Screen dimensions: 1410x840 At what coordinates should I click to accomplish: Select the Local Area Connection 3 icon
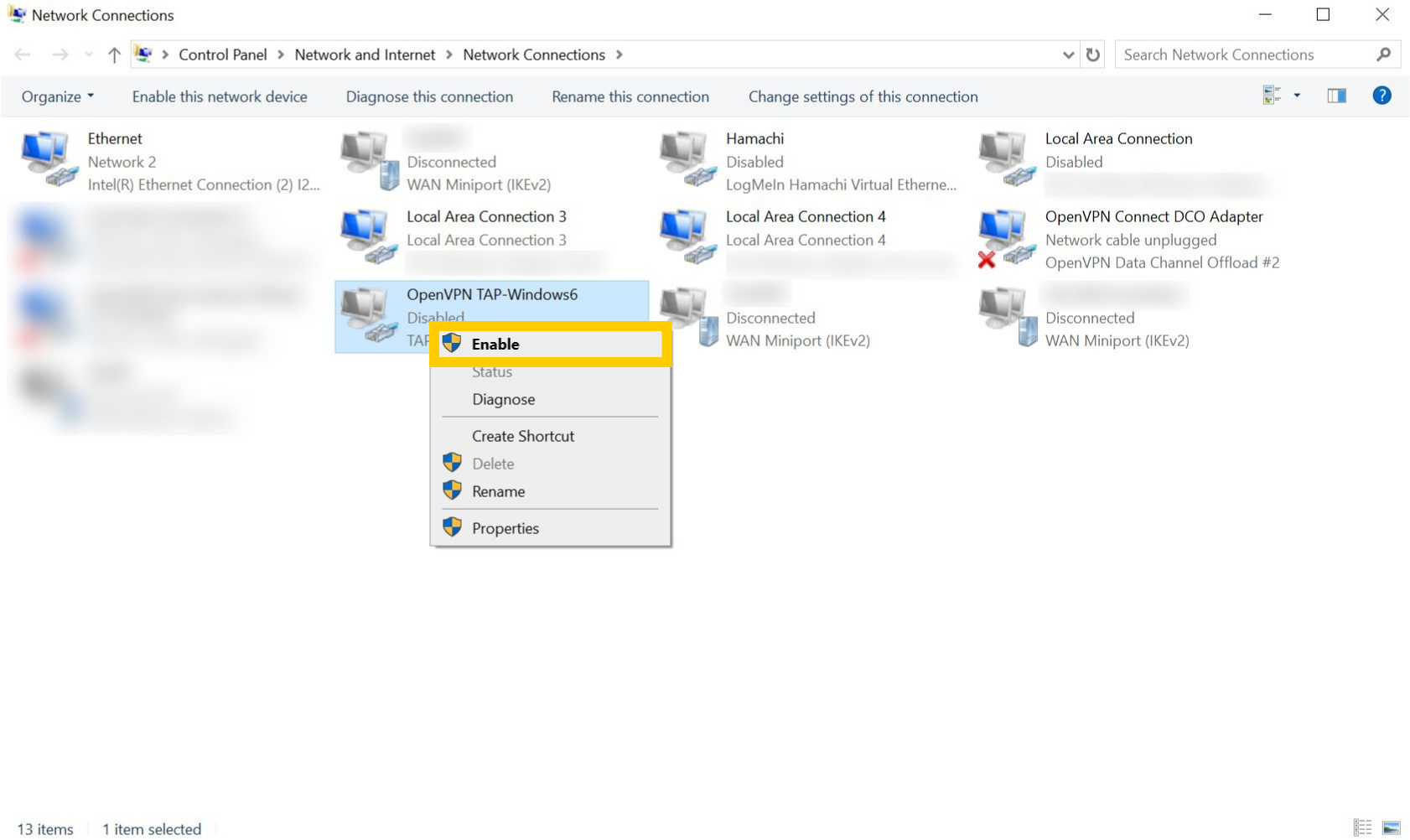tap(368, 237)
